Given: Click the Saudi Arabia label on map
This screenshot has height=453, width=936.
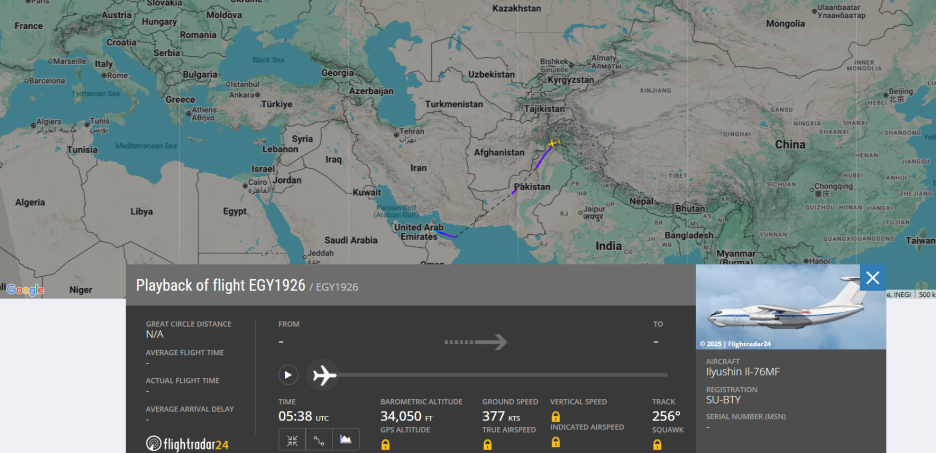Looking at the screenshot, I should (x=351, y=240).
